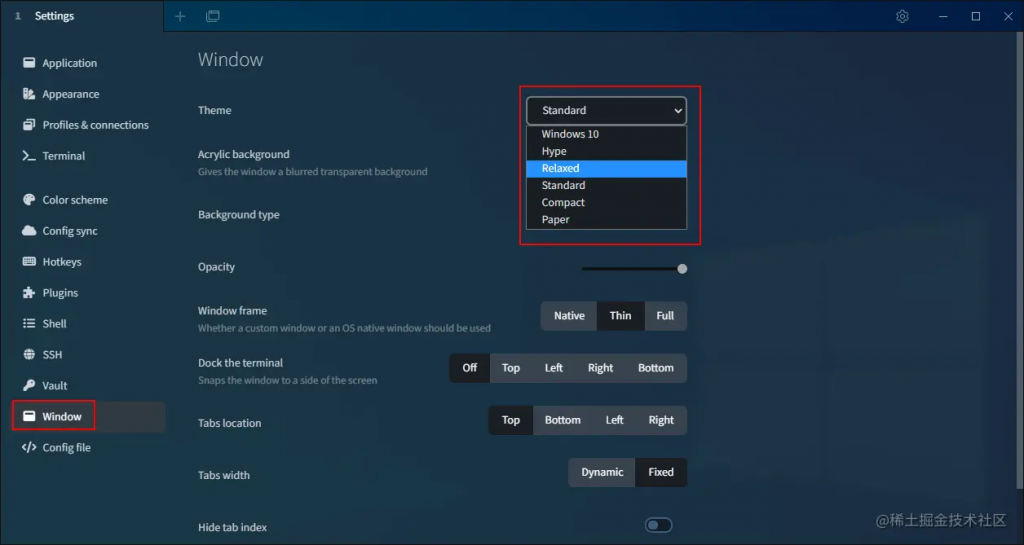
Task: Set window frame to Native
Action: tap(569, 316)
